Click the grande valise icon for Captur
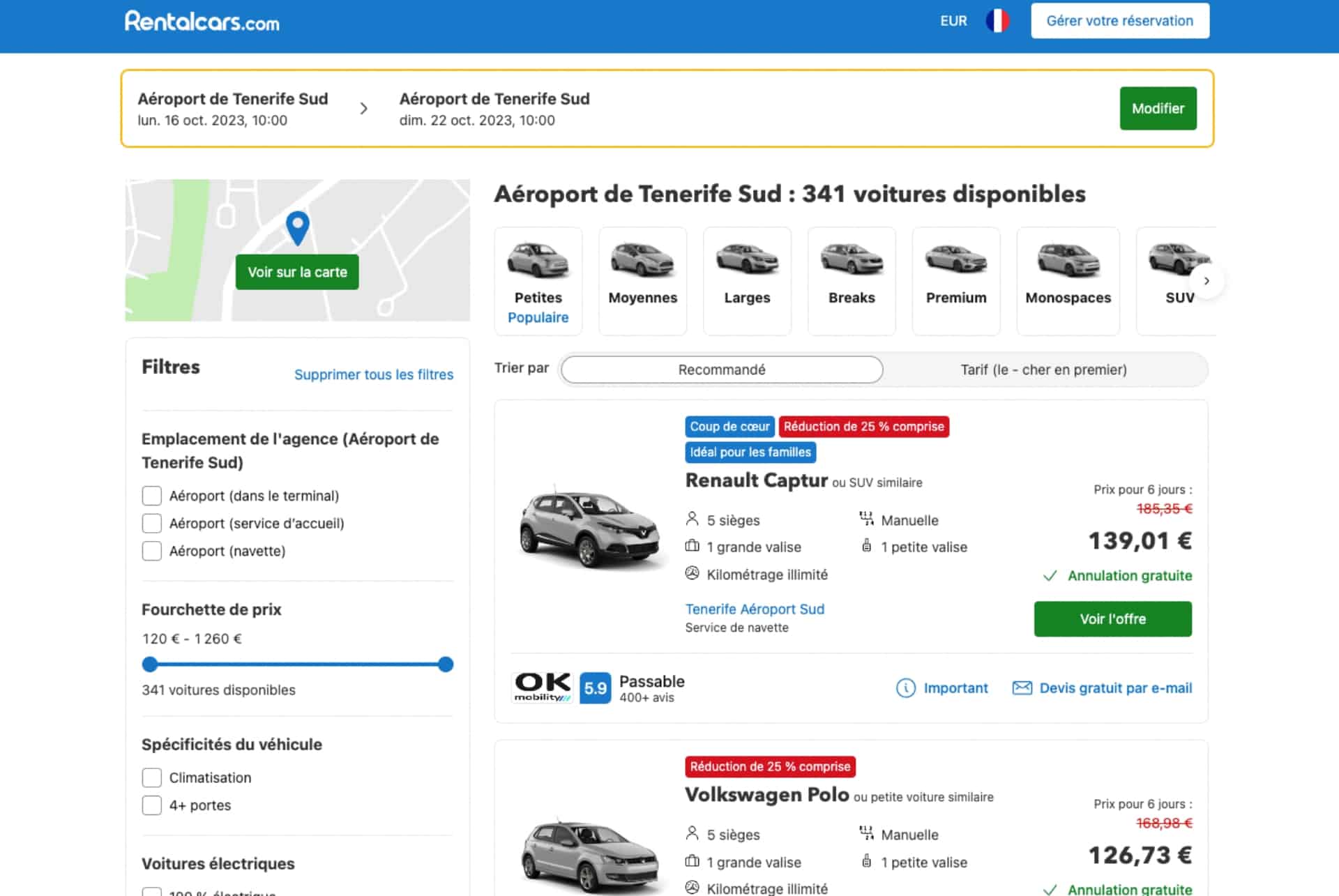The width and height of the screenshot is (1339, 896). (x=692, y=546)
